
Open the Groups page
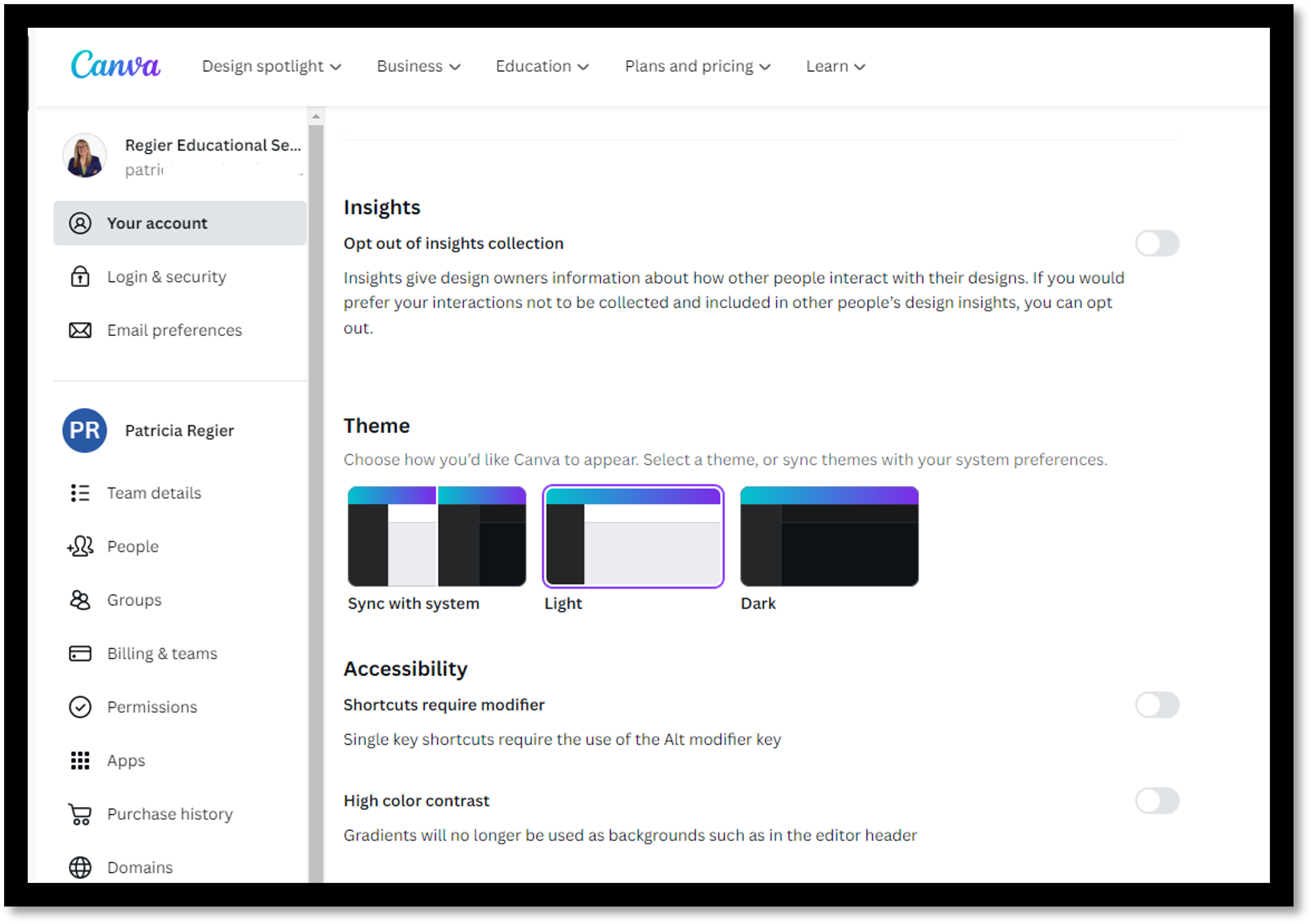[x=180, y=600]
